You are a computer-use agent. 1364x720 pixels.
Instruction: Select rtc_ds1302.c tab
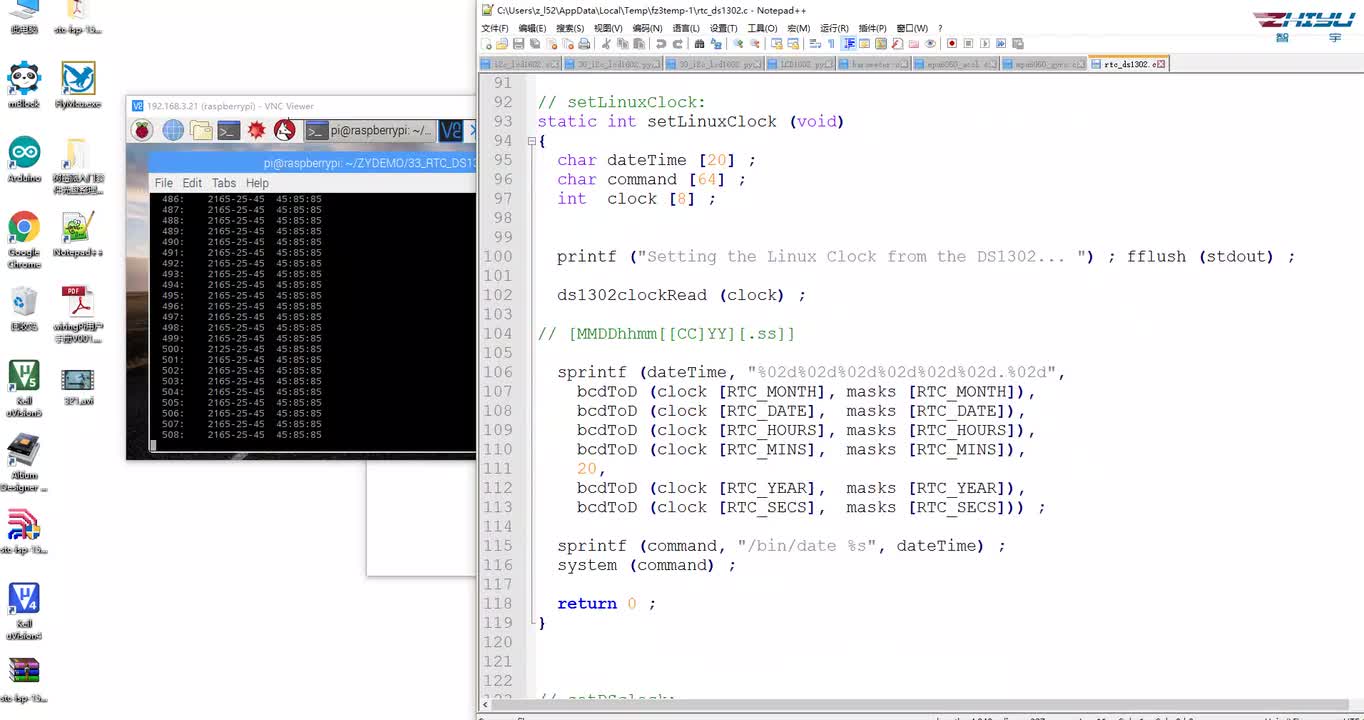pyautogui.click(x=1126, y=64)
